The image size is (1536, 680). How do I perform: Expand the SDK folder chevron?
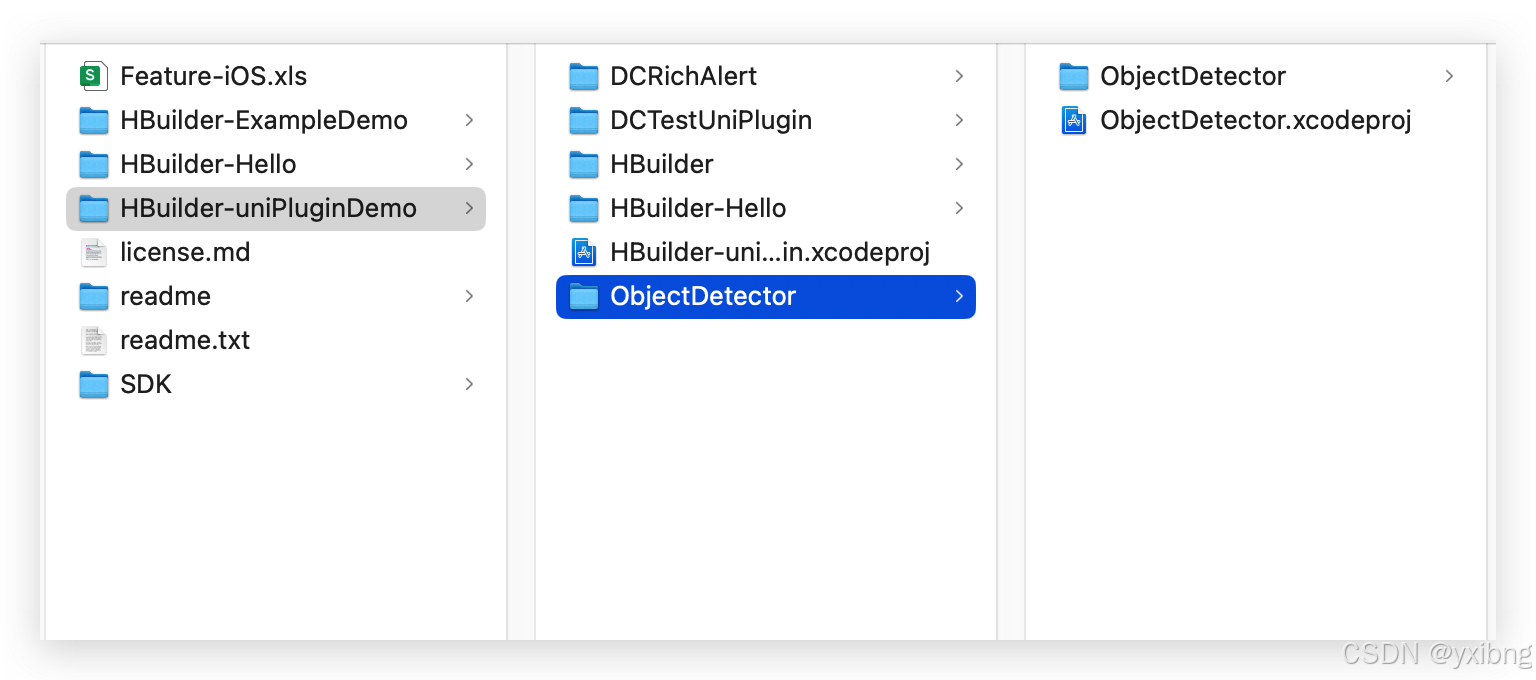click(469, 384)
